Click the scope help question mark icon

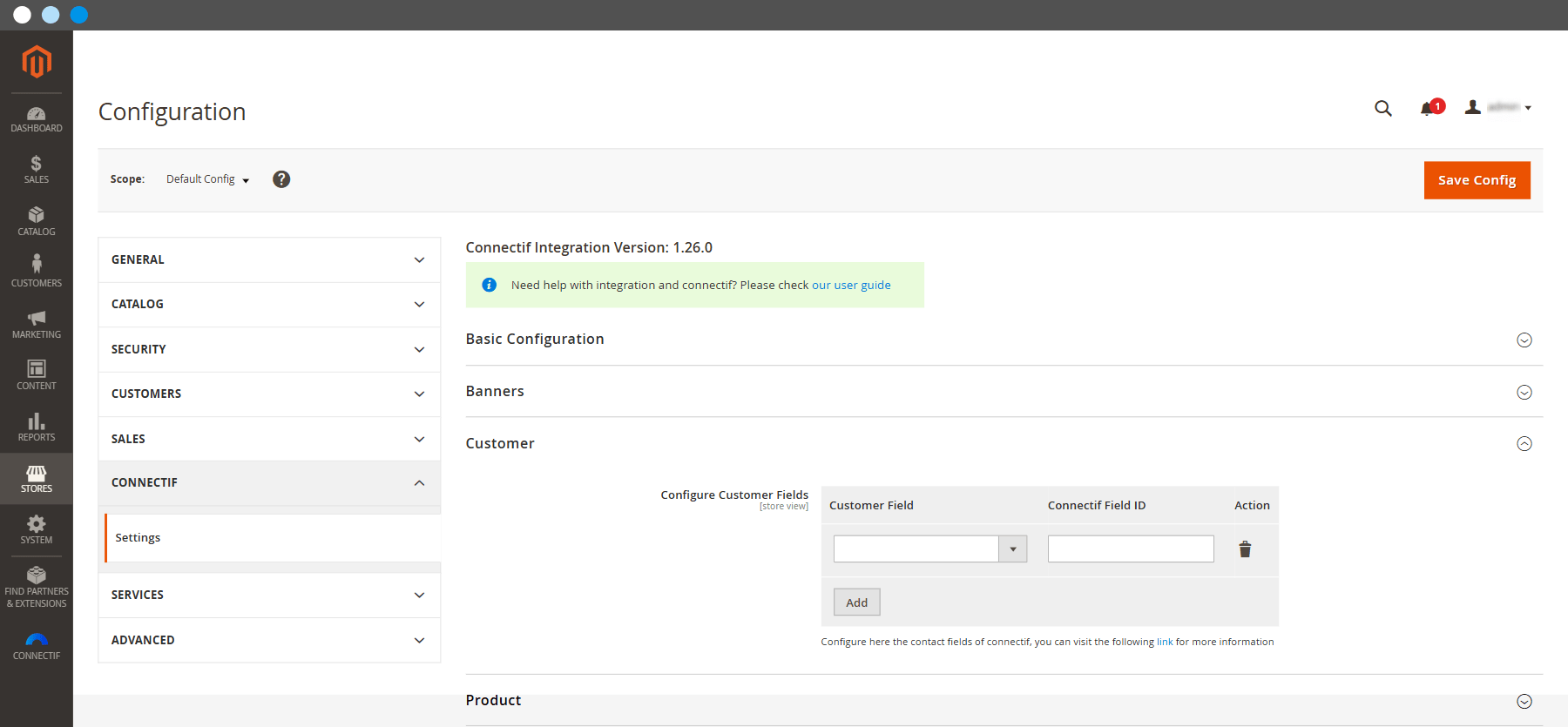[x=281, y=179]
